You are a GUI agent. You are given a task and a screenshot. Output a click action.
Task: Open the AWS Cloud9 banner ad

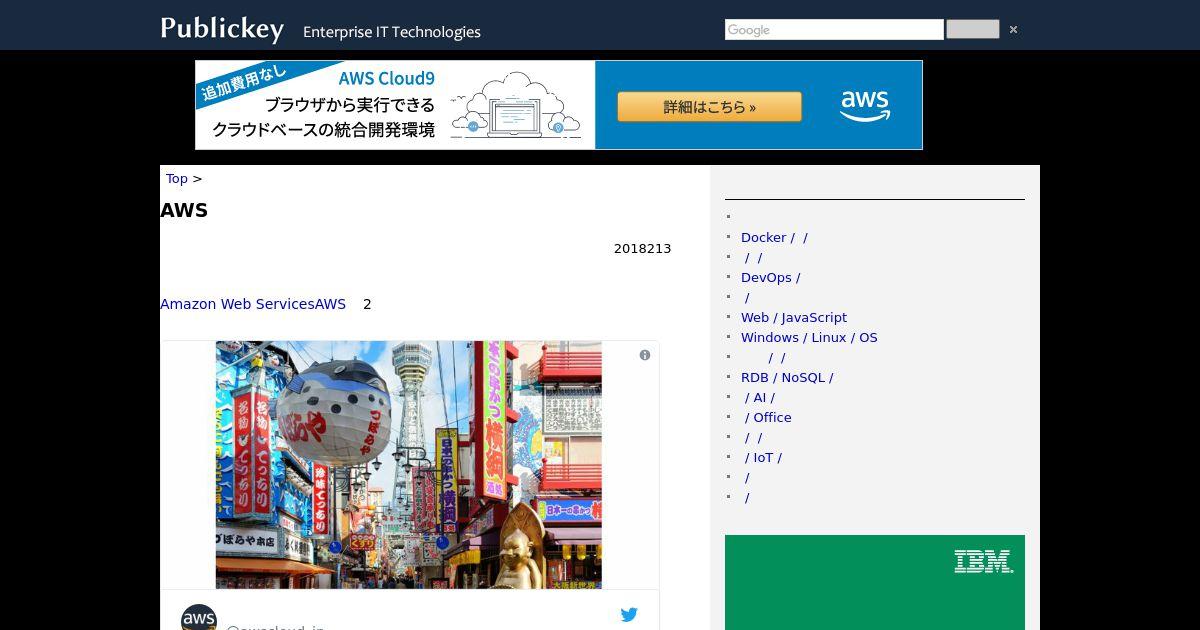pos(559,105)
